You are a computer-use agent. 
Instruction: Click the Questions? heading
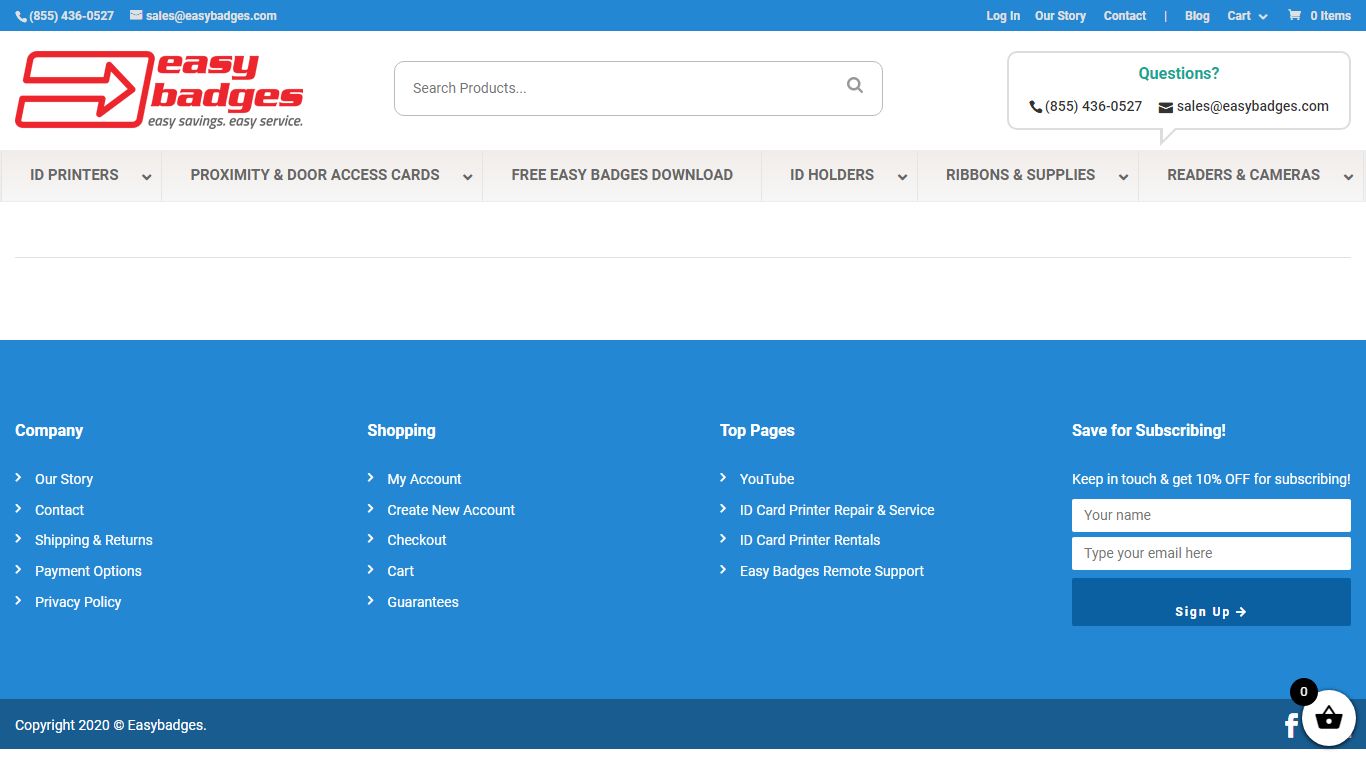(x=1179, y=73)
